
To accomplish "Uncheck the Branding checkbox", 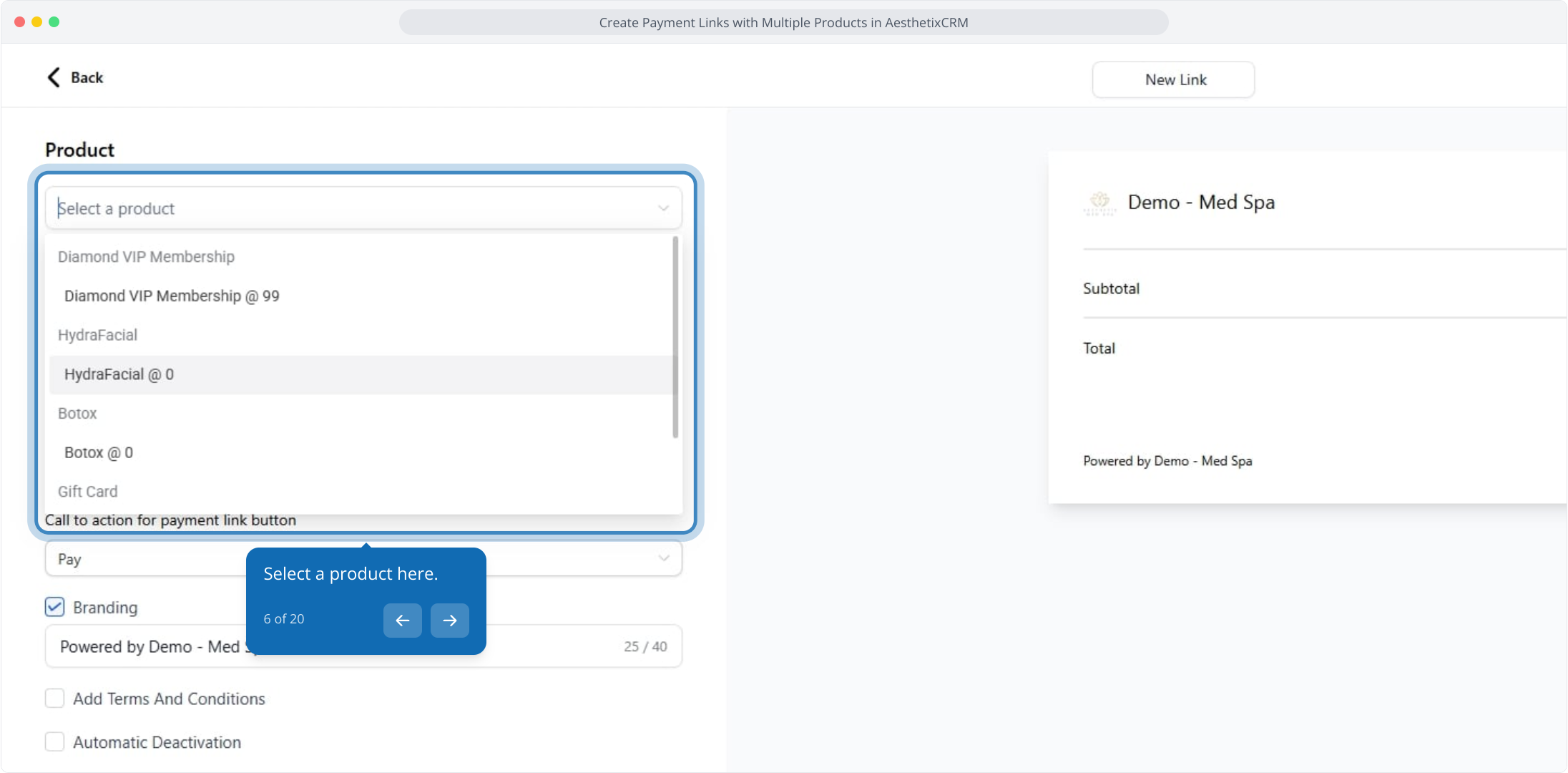I will (x=54, y=607).
